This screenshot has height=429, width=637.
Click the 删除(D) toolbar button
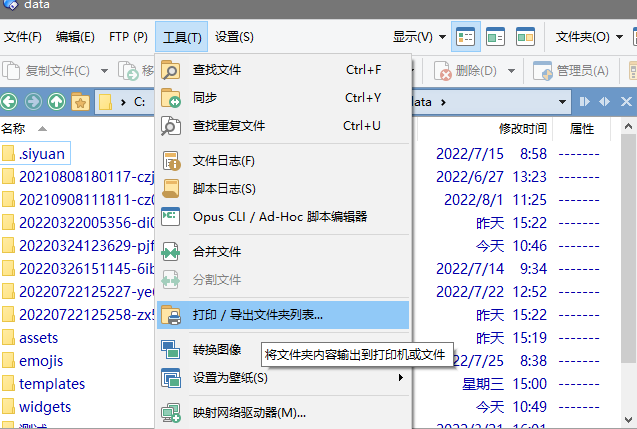click(465, 71)
